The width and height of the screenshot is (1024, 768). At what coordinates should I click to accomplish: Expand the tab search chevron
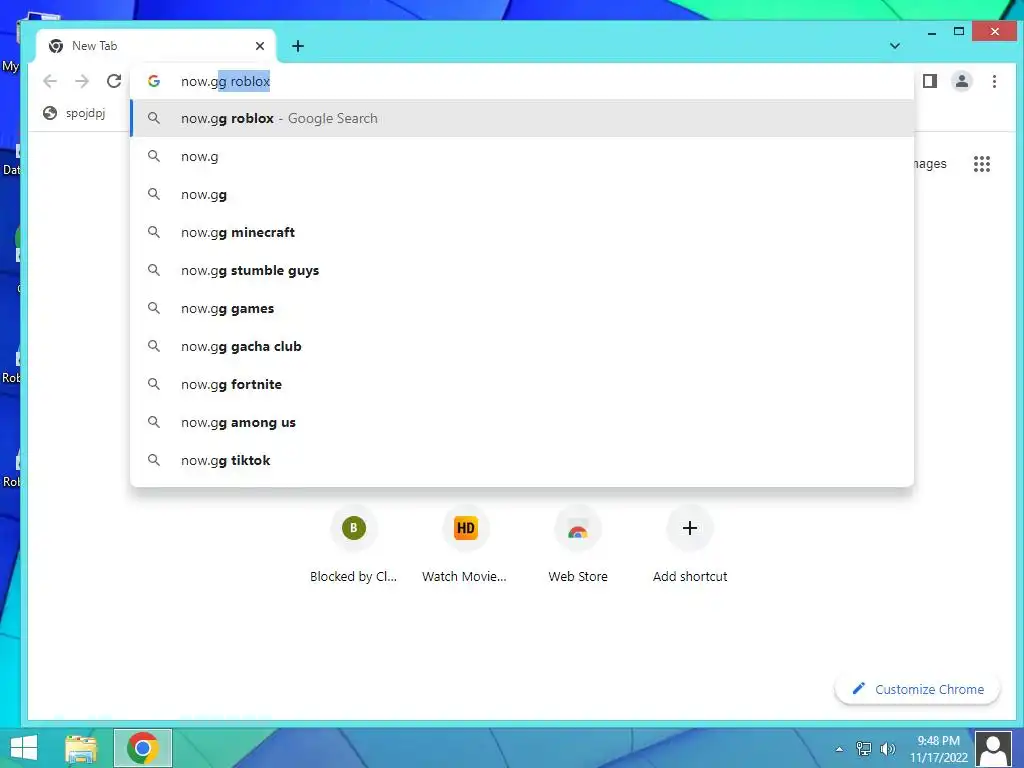tap(895, 46)
